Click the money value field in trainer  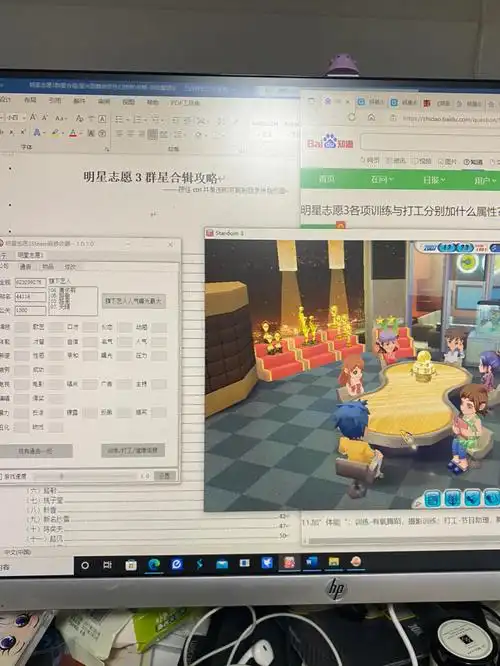(30, 282)
